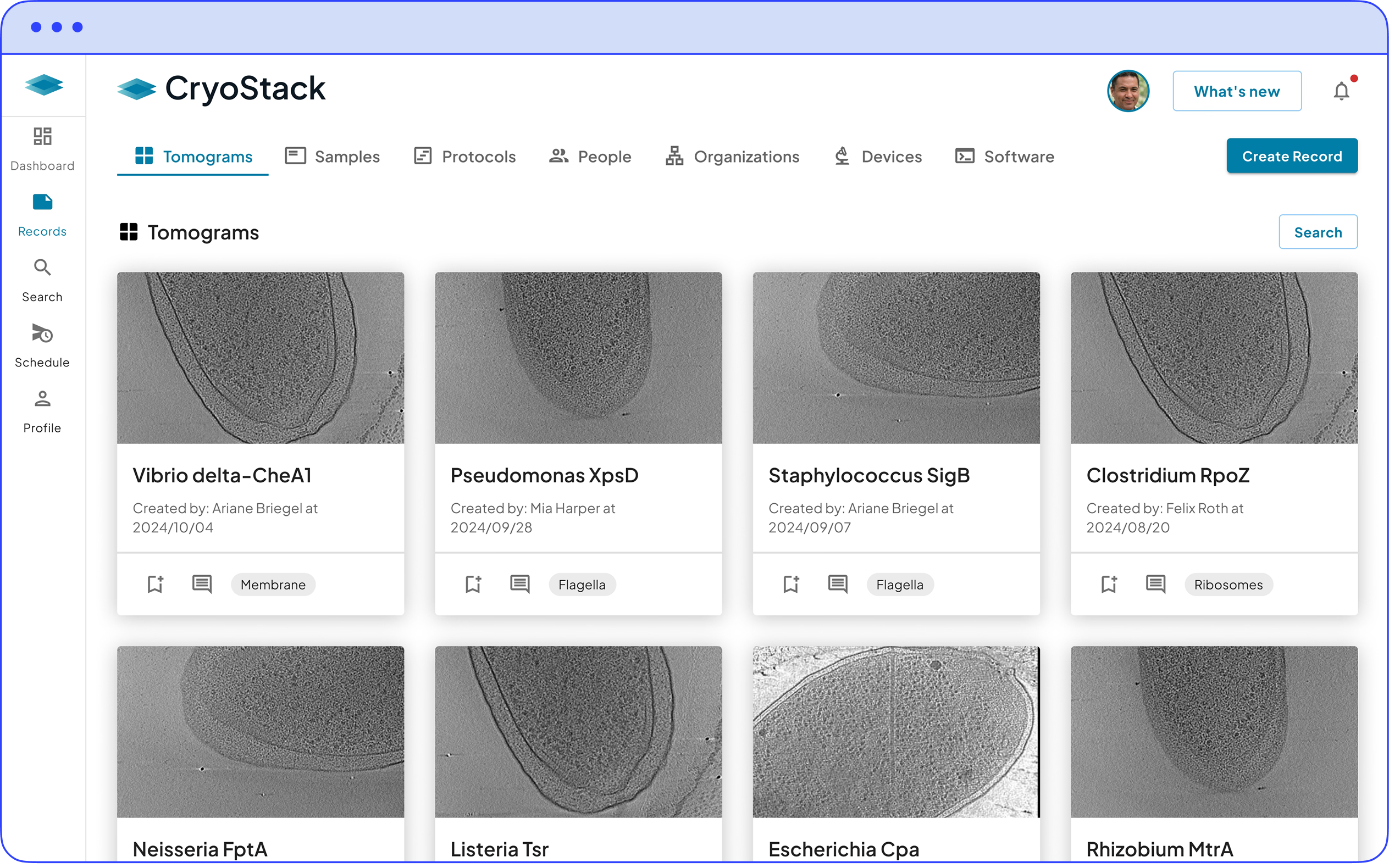Switch to the Devices tab
1389x868 pixels.
click(878, 156)
